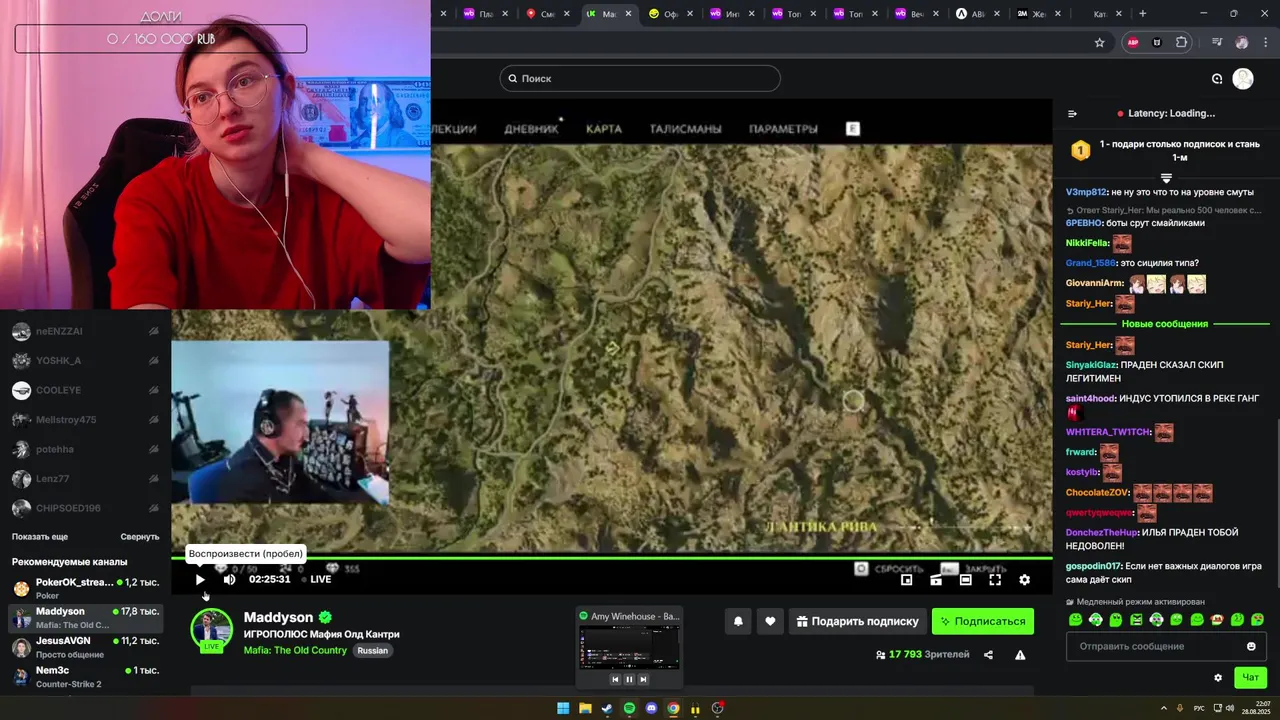Screen dimensions: 1280x720
Task: Open offline channel COOLEYE in sidebar
Action: point(86,390)
